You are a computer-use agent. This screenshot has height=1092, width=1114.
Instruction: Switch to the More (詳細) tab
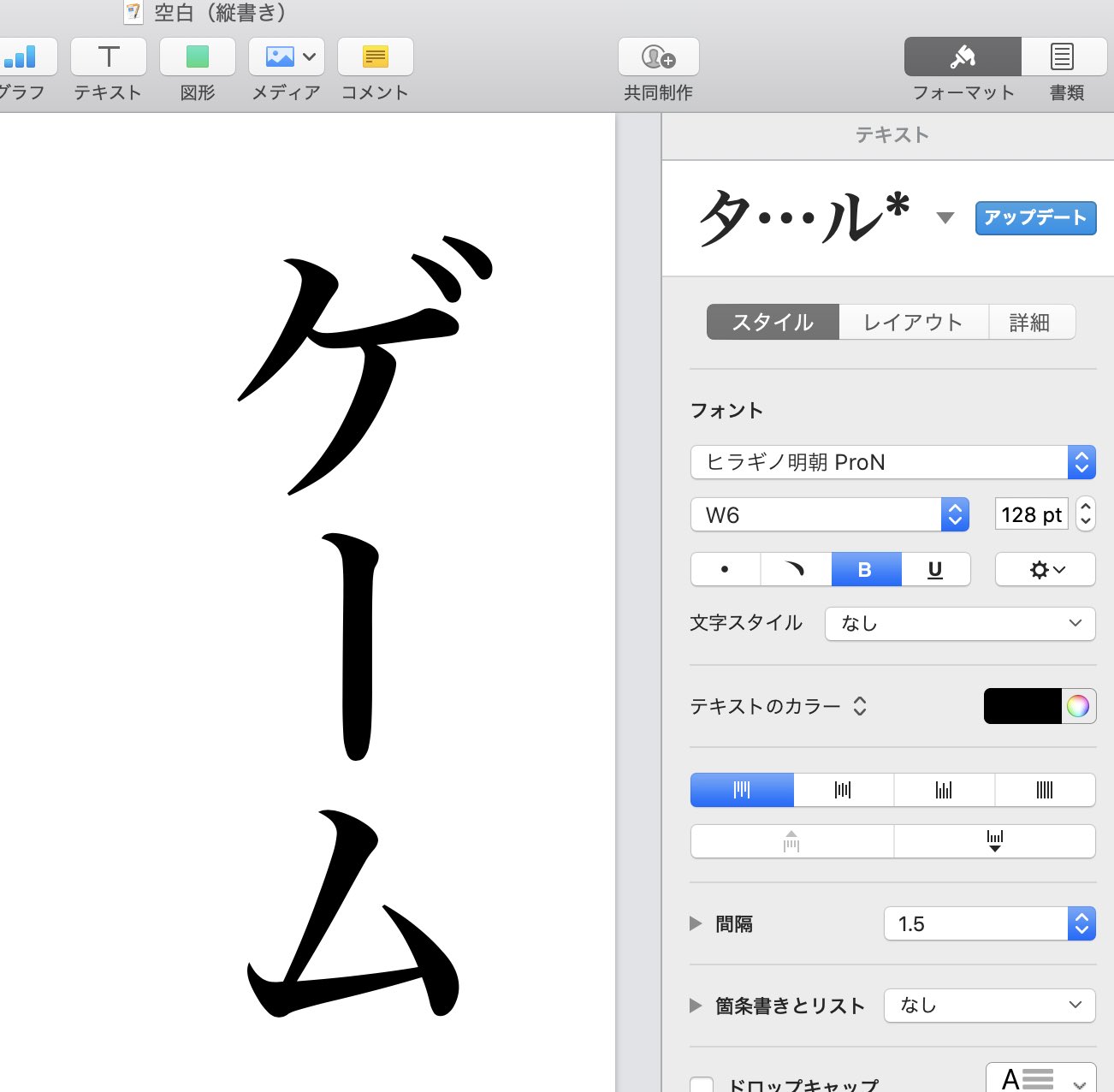click(1032, 322)
